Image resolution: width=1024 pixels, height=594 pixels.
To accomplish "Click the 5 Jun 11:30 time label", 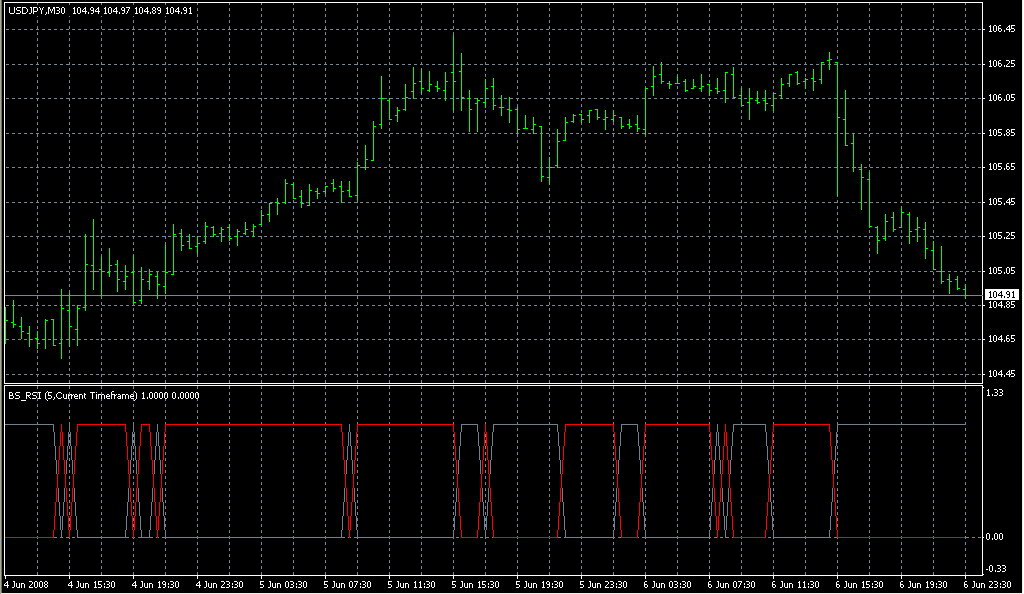I will tap(411, 585).
